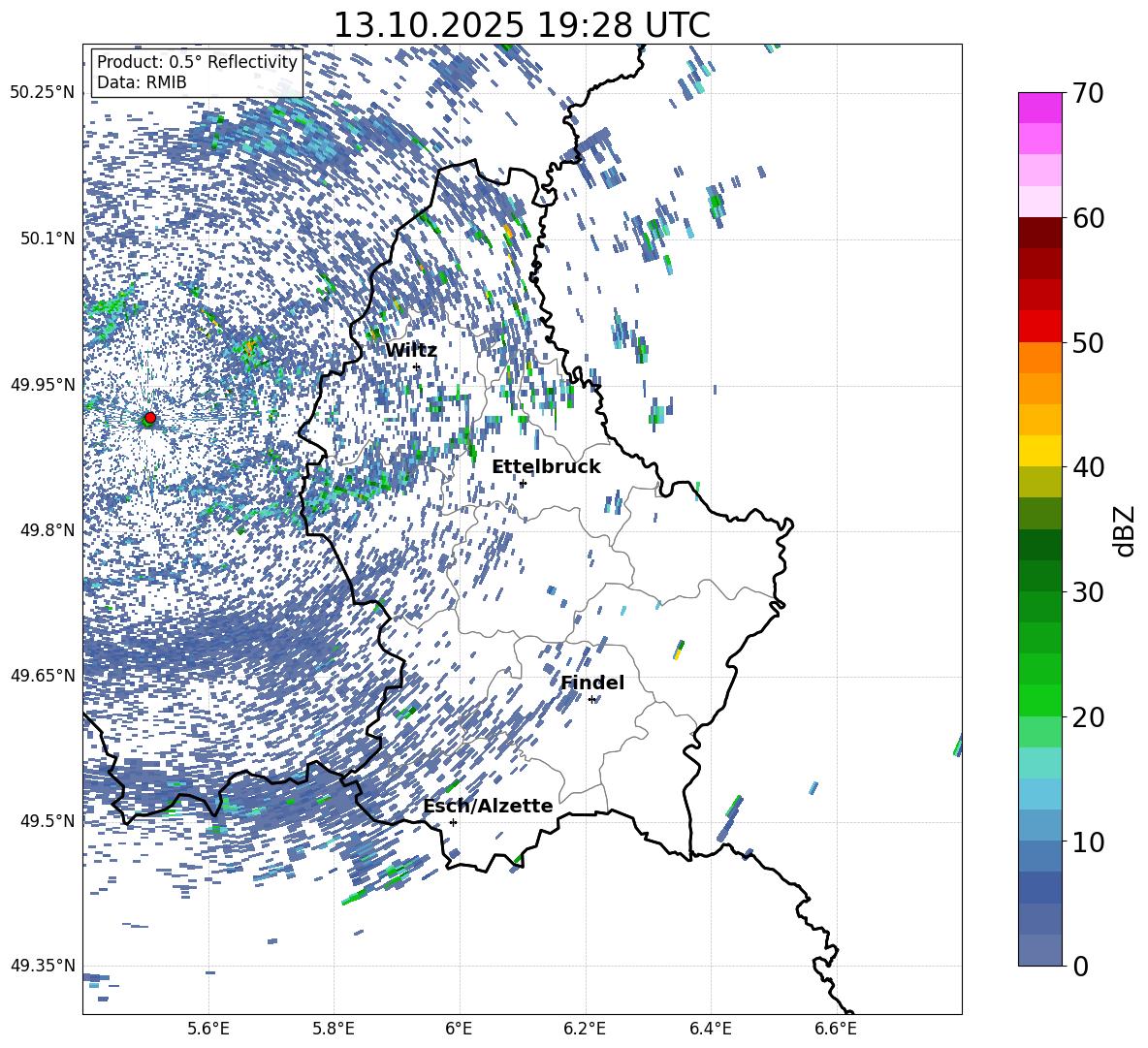Click the Wiltz station cross marker

[417, 367]
